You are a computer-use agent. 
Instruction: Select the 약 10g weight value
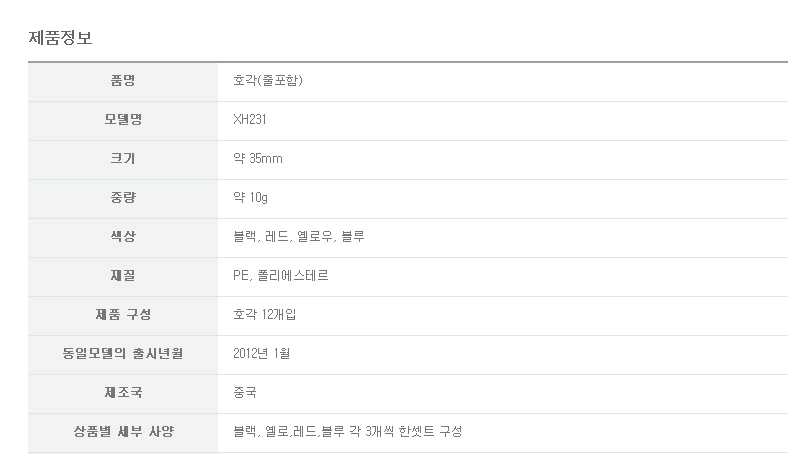250,198
